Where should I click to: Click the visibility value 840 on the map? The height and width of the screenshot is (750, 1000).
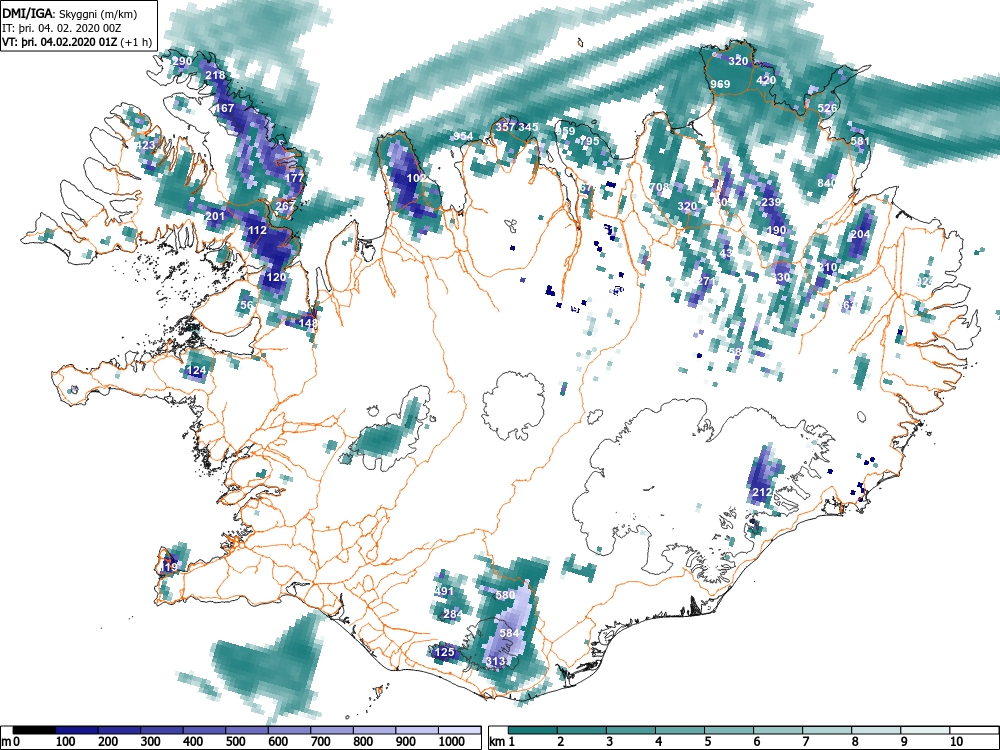827,183
